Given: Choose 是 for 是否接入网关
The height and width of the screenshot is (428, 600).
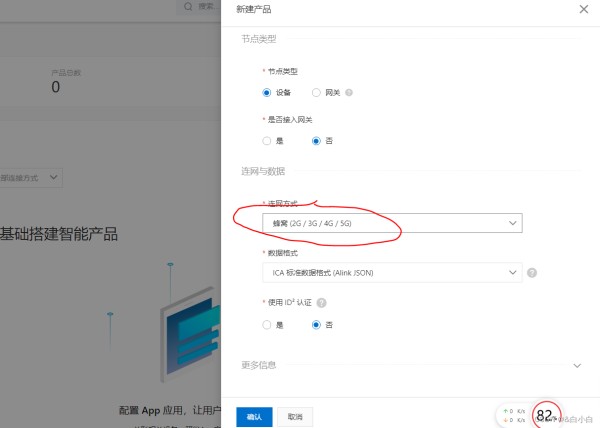Looking at the screenshot, I should [x=267, y=141].
